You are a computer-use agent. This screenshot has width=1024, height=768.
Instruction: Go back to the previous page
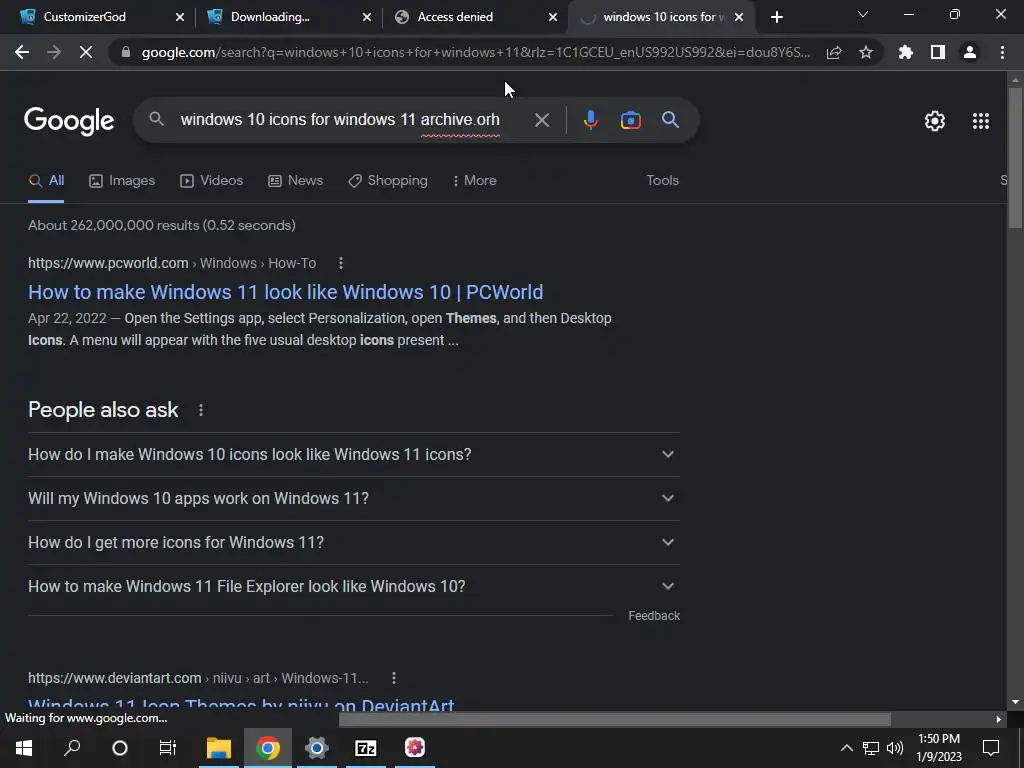pos(22,52)
